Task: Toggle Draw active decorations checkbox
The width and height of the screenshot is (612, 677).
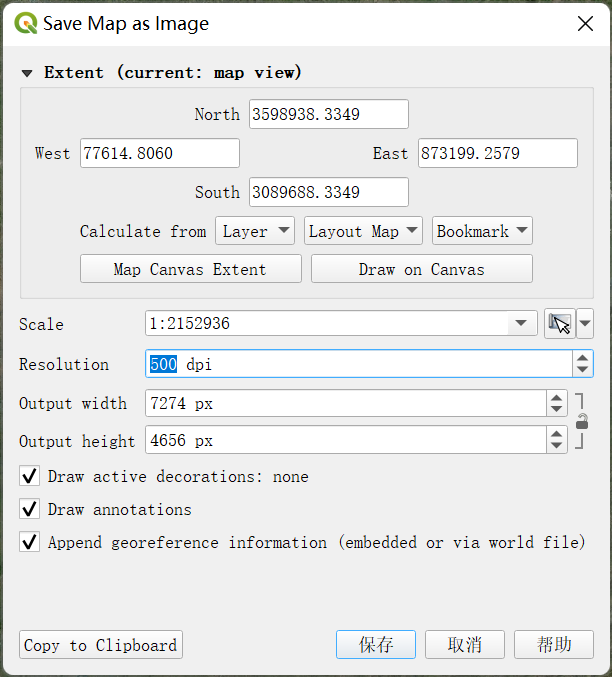Action: point(30,476)
